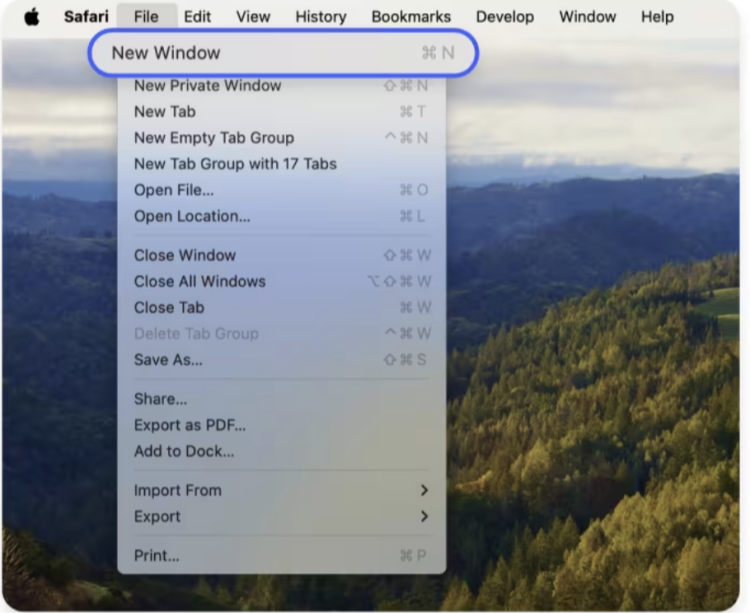Choose New Window from File menu
Image resolution: width=750 pixels, height=613 pixels.
(283, 53)
